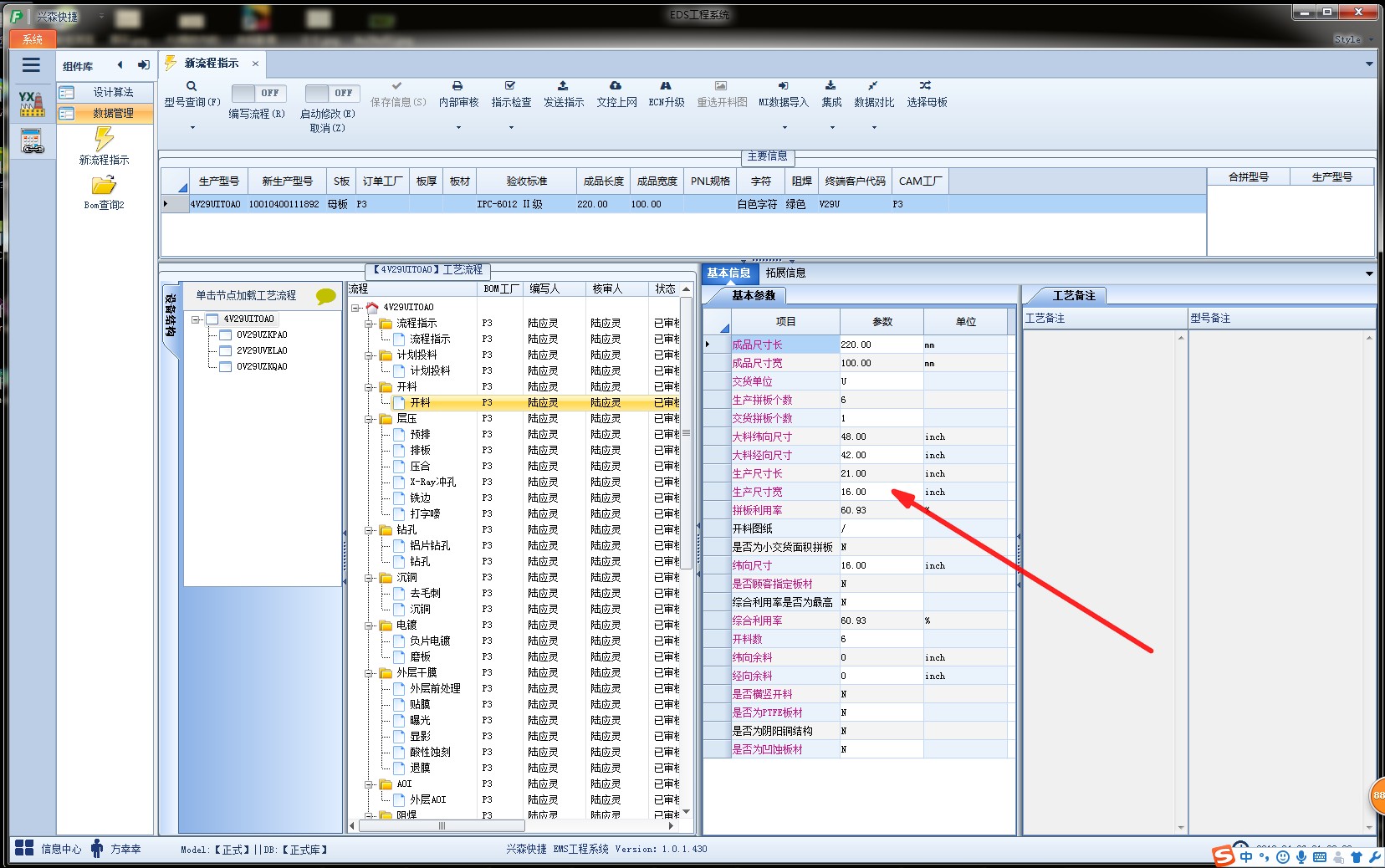
Task: Toggle the 编写流程(R) OFF switch
Action: (x=258, y=93)
